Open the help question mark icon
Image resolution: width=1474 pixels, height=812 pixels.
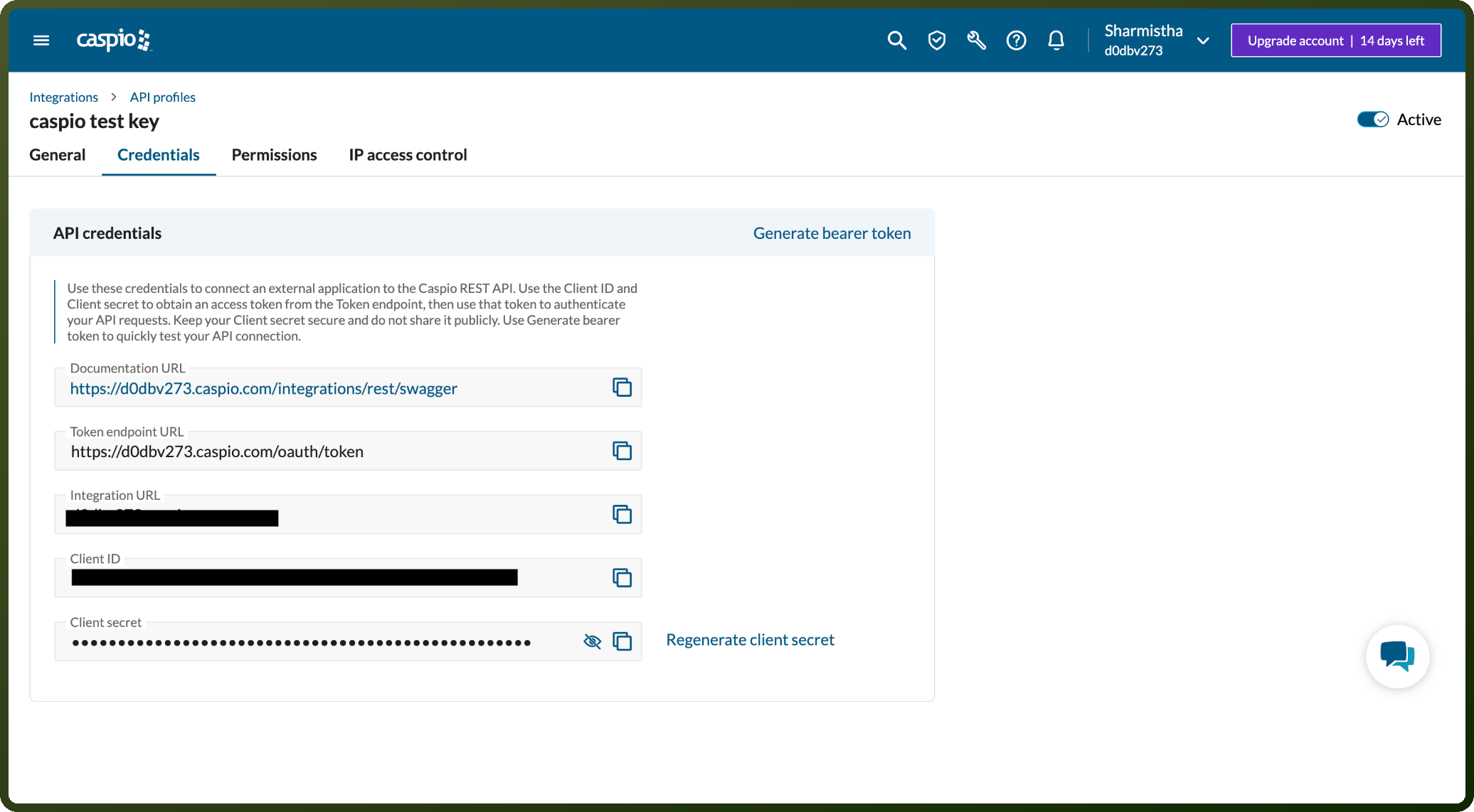(x=1016, y=41)
